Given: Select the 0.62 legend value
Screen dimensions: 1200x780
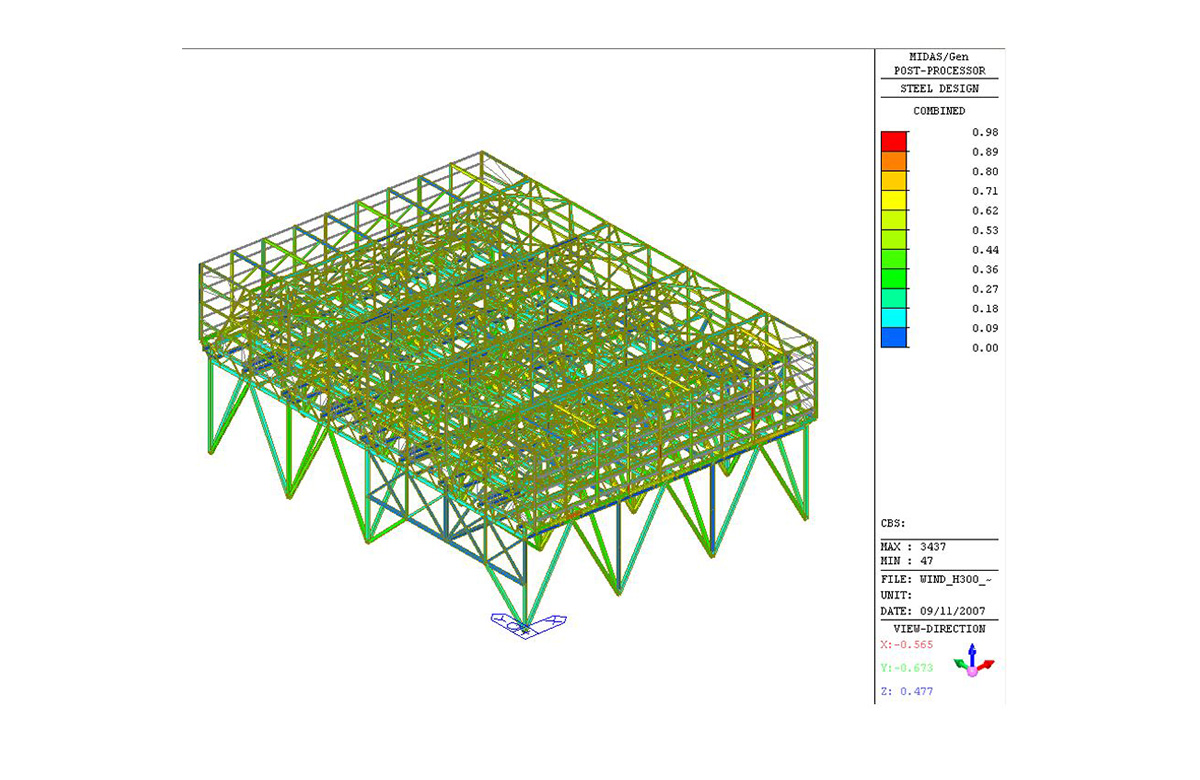Looking at the screenshot, I should [984, 211].
